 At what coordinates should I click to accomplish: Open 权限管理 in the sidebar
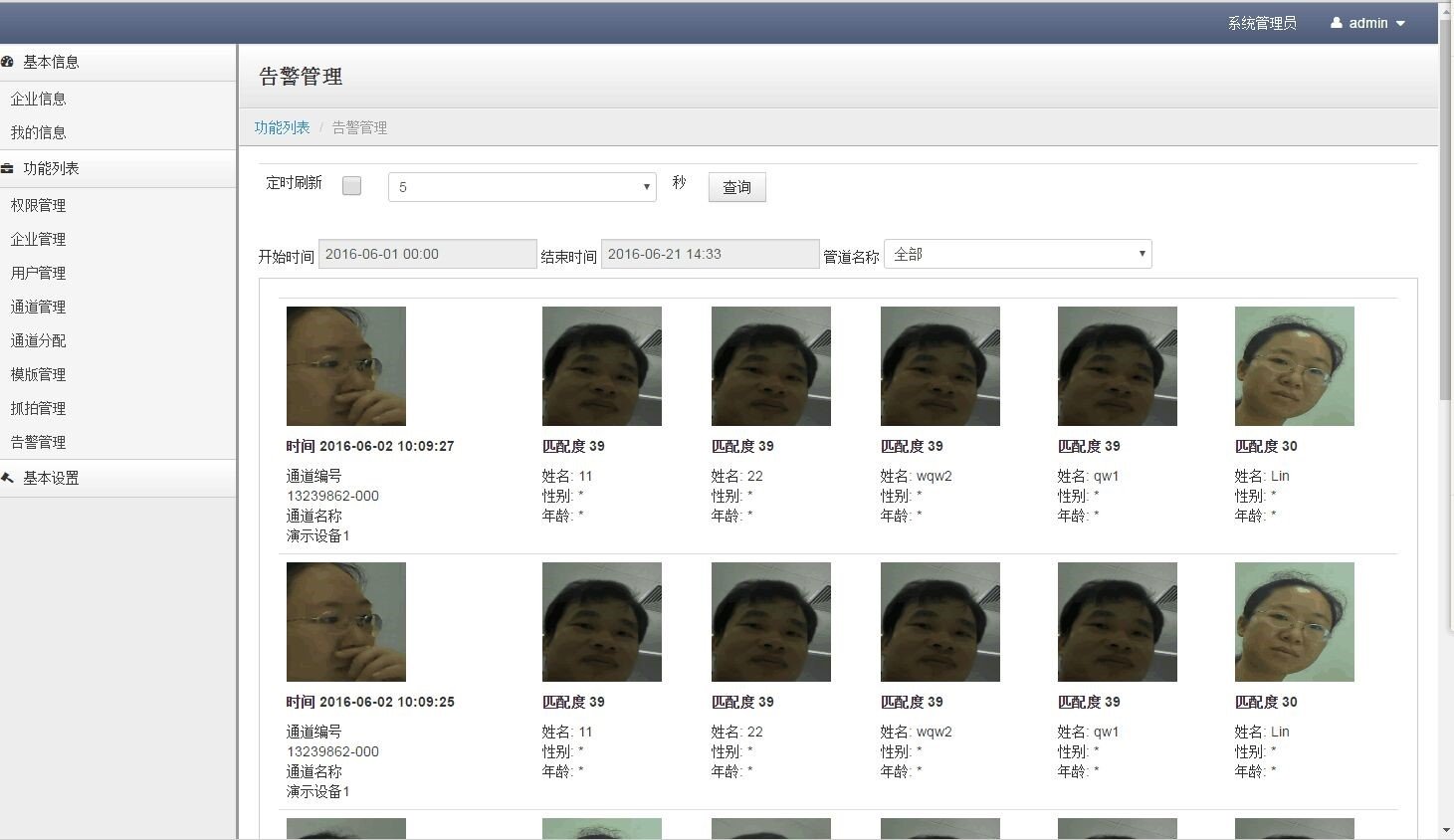(39, 205)
